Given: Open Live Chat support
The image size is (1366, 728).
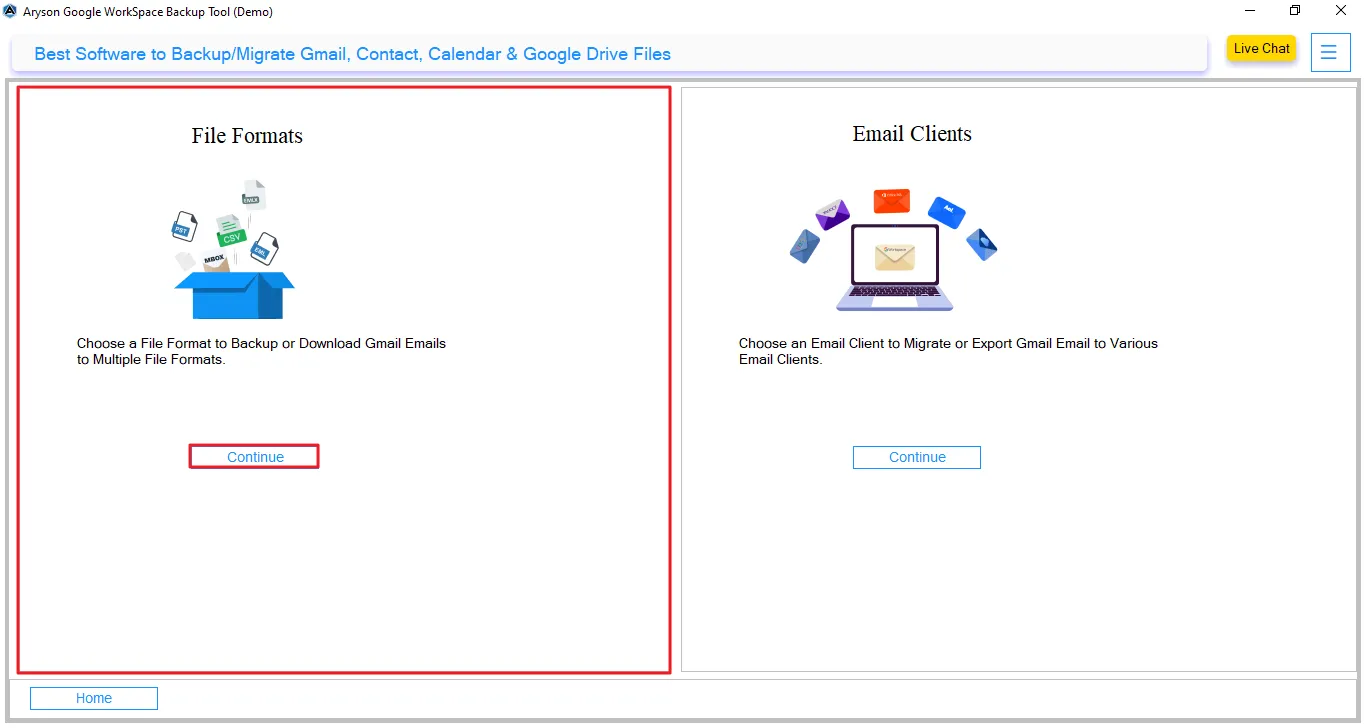Looking at the screenshot, I should coord(1261,48).
